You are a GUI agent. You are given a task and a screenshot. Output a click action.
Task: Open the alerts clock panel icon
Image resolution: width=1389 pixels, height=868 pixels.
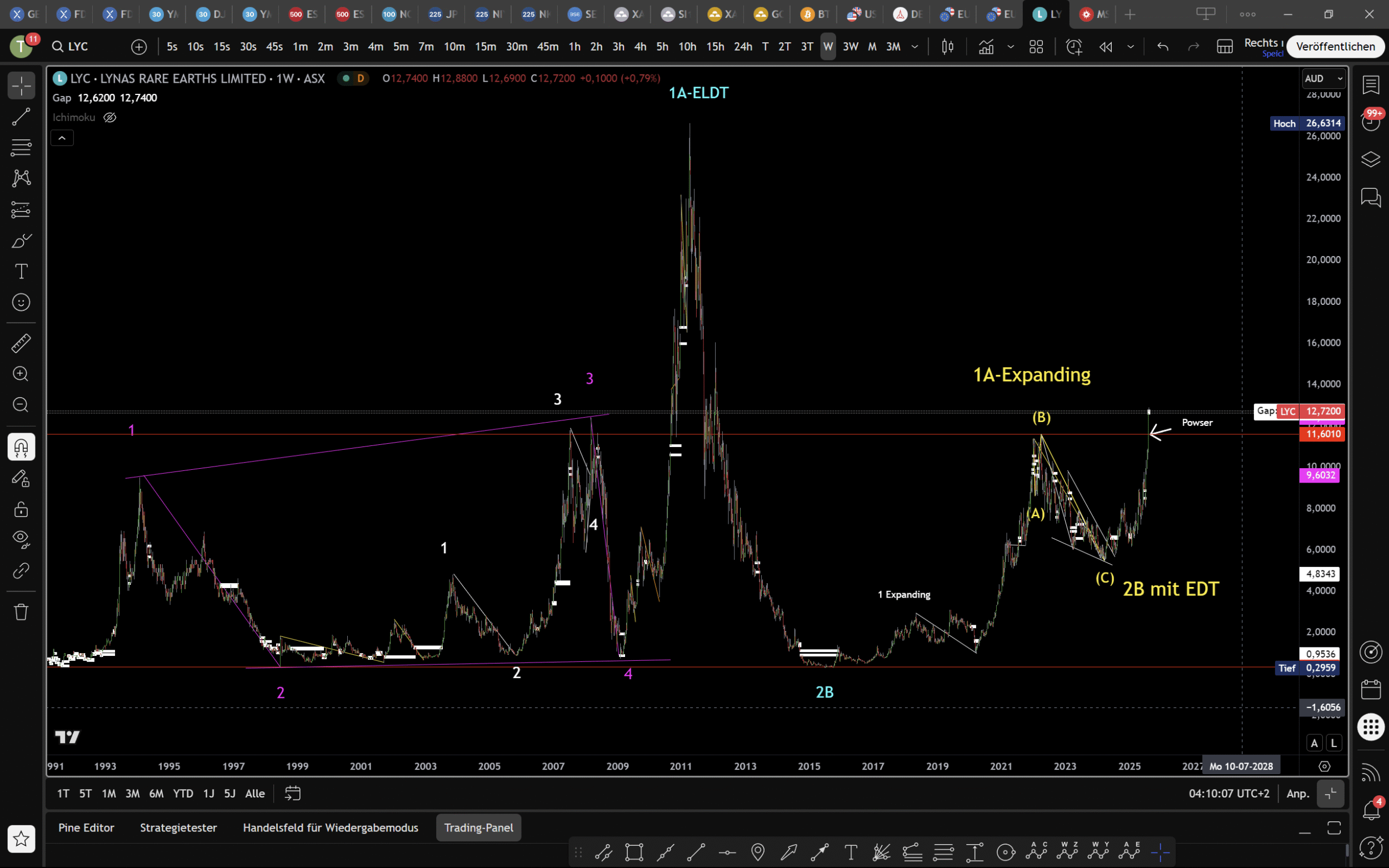(1371, 122)
